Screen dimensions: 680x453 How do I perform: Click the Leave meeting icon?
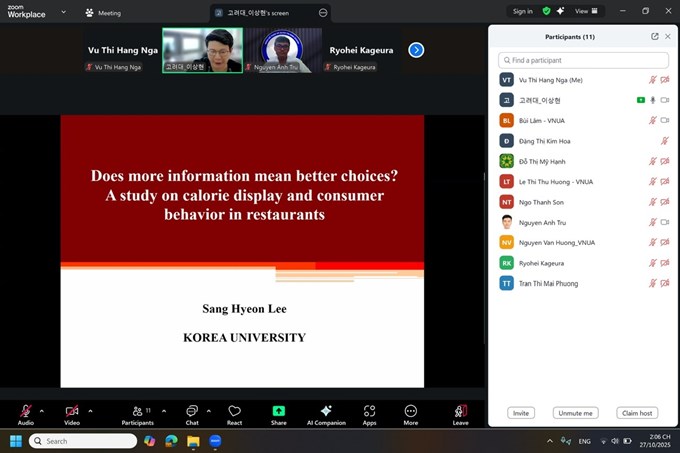(460, 411)
